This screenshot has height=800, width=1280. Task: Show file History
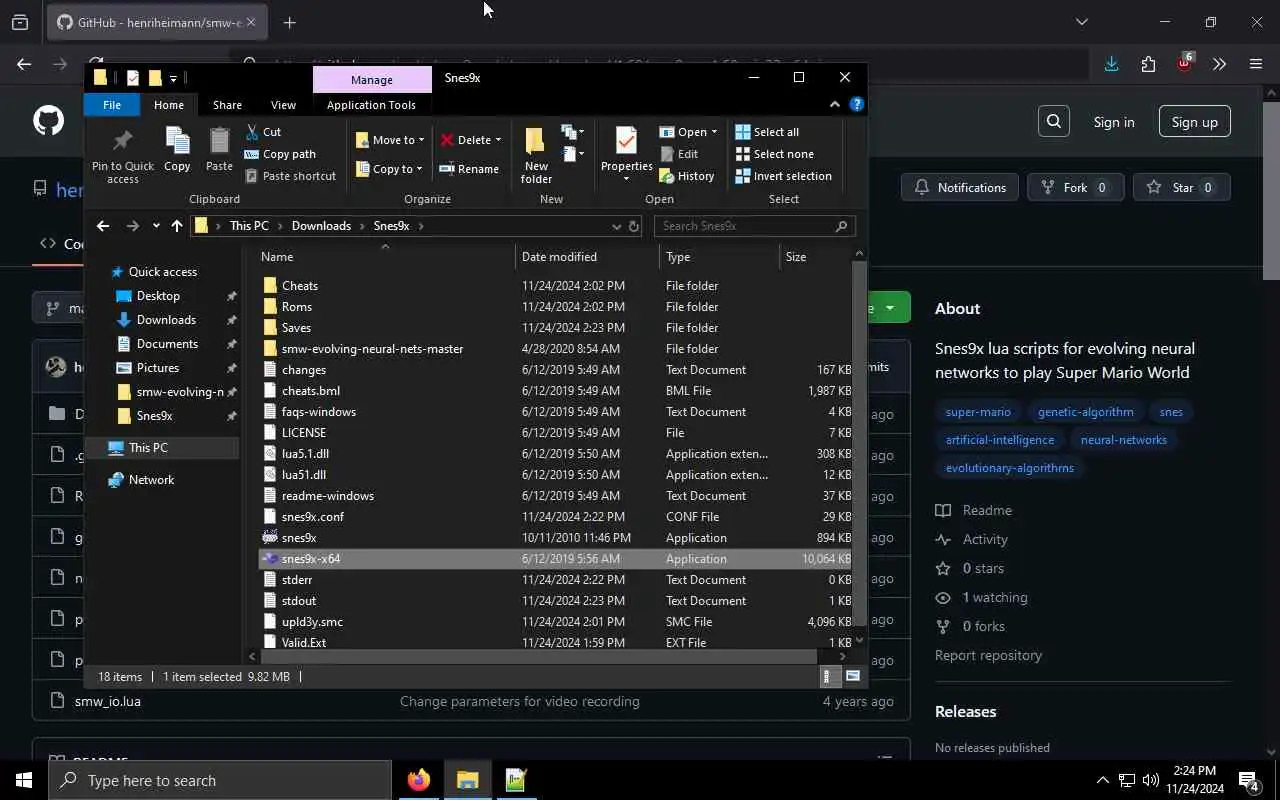click(687, 176)
